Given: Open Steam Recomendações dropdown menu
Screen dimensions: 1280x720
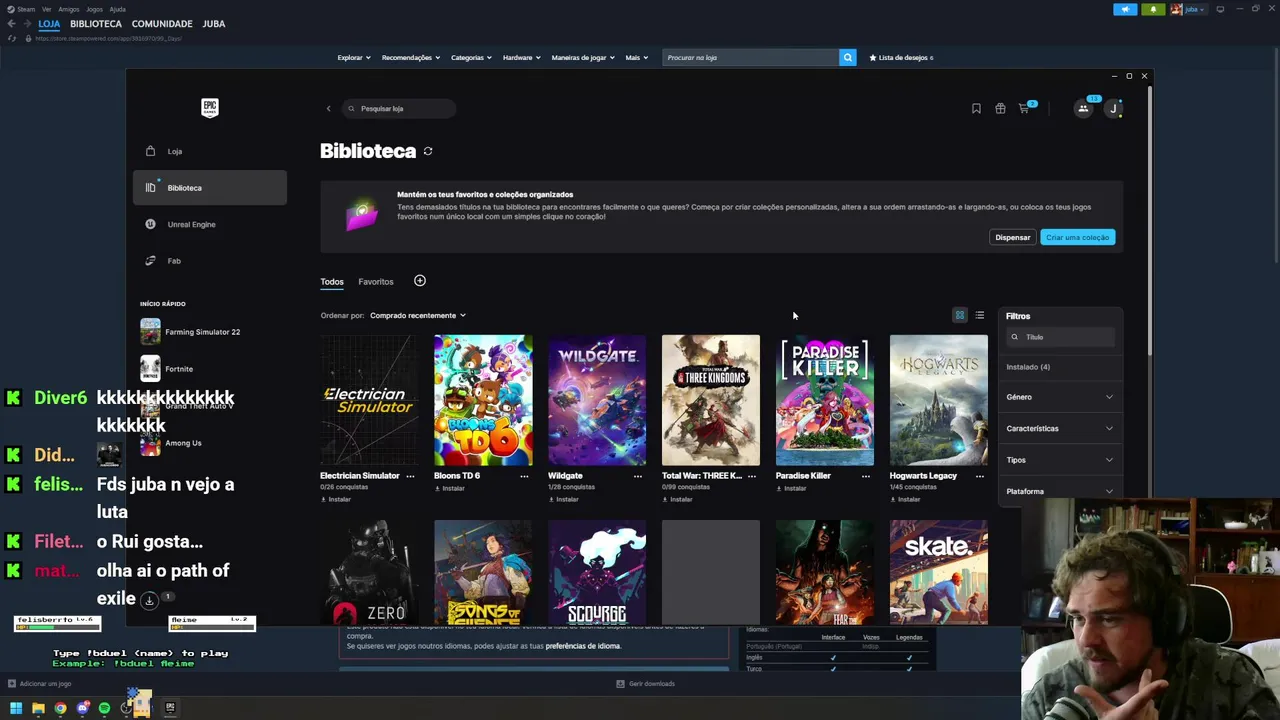Looking at the screenshot, I should point(411,58).
